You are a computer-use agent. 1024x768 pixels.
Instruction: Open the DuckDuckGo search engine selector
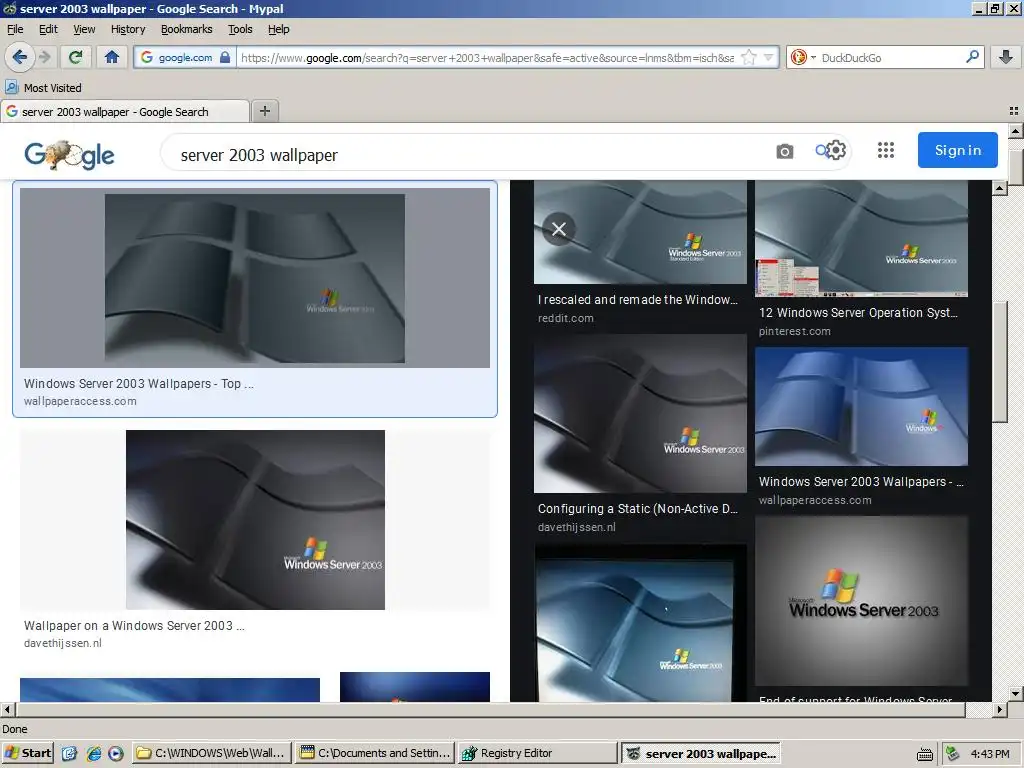click(x=803, y=57)
